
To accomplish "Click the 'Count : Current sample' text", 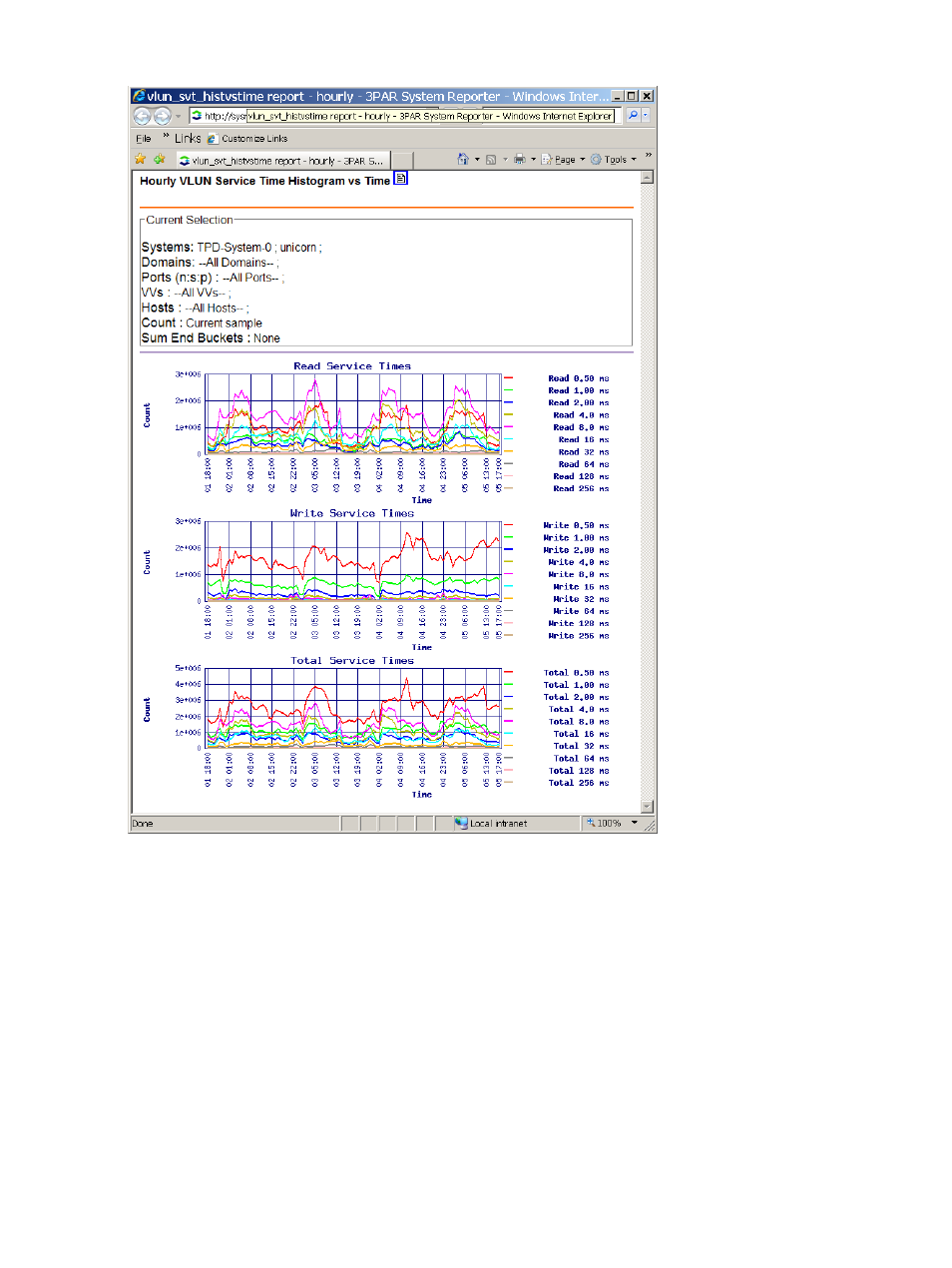I will click(202, 323).
